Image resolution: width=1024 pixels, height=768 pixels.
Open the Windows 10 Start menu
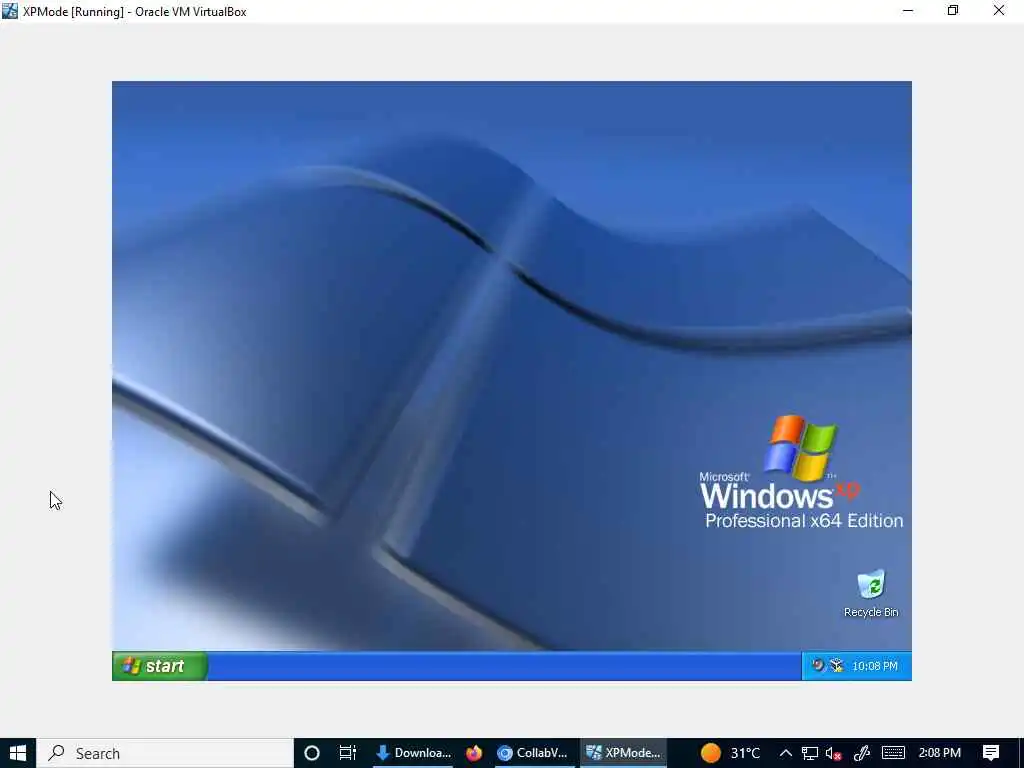[18, 753]
